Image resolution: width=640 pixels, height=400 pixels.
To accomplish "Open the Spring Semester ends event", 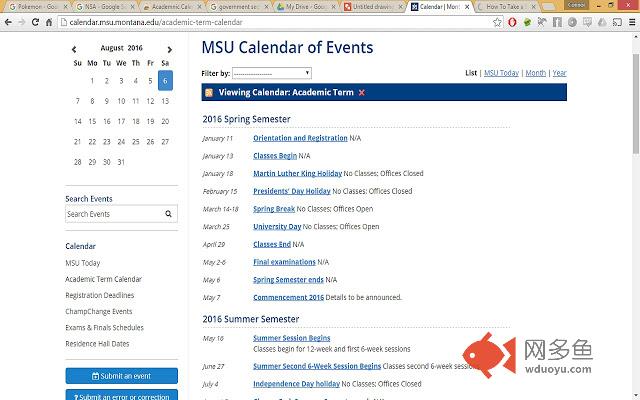I will [x=288, y=280].
